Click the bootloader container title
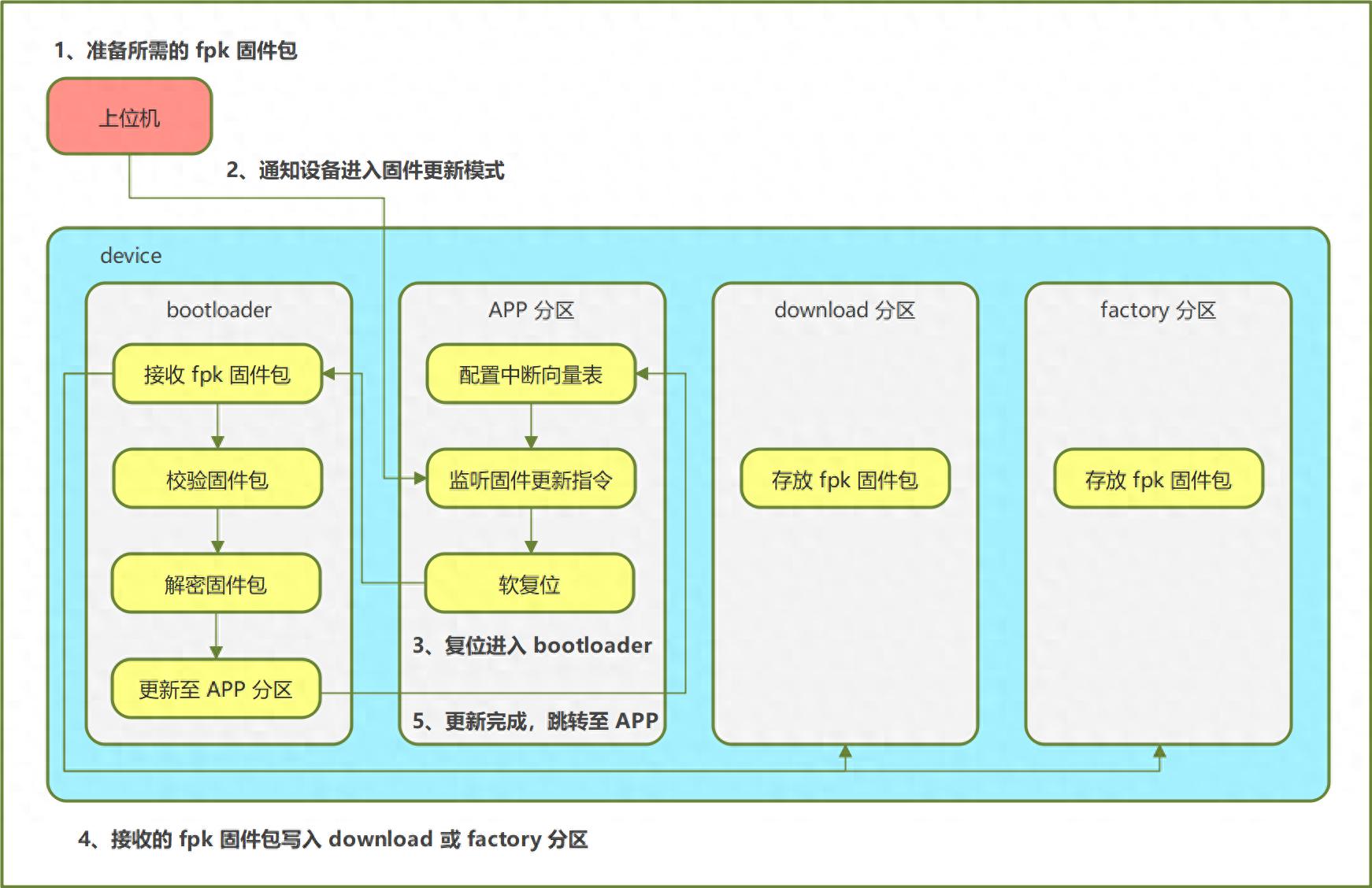 point(219,310)
